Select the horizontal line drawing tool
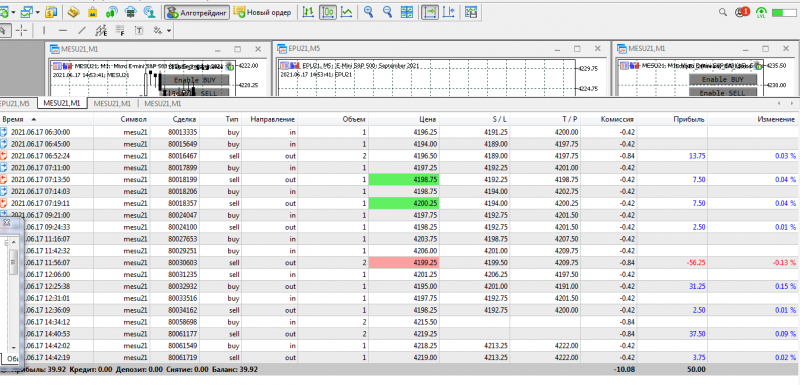The height and width of the screenshot is (385, 800). [63, 31]
